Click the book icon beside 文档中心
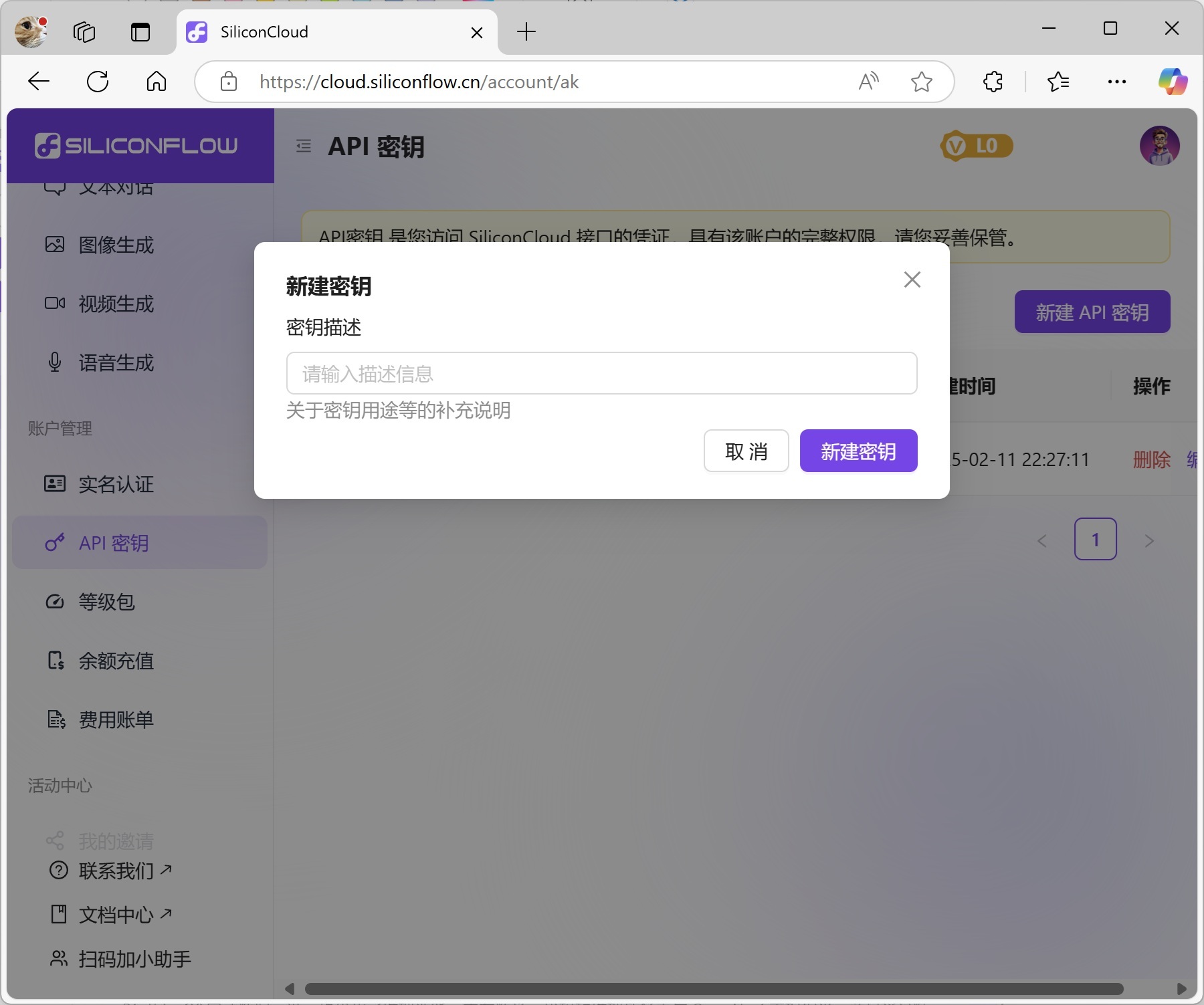1204x1005 pixels. coord(59,914)
